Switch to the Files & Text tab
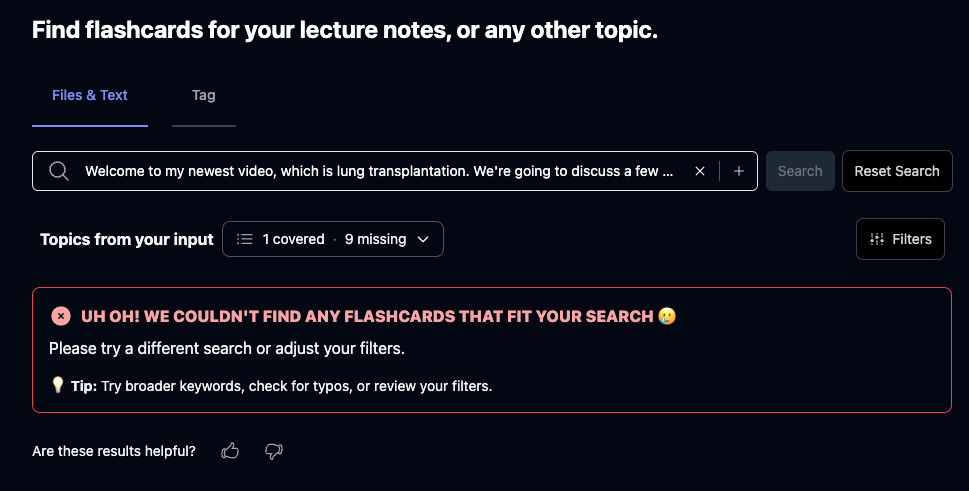The height and width of the screenshot is (491, 969). tap(90, 95)
